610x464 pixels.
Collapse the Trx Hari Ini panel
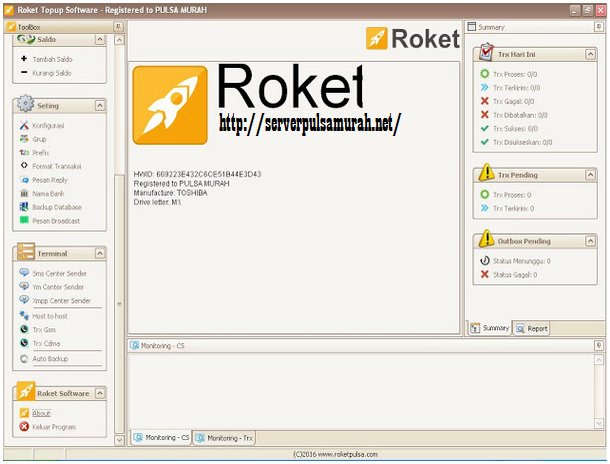click(x=591, y=54)
